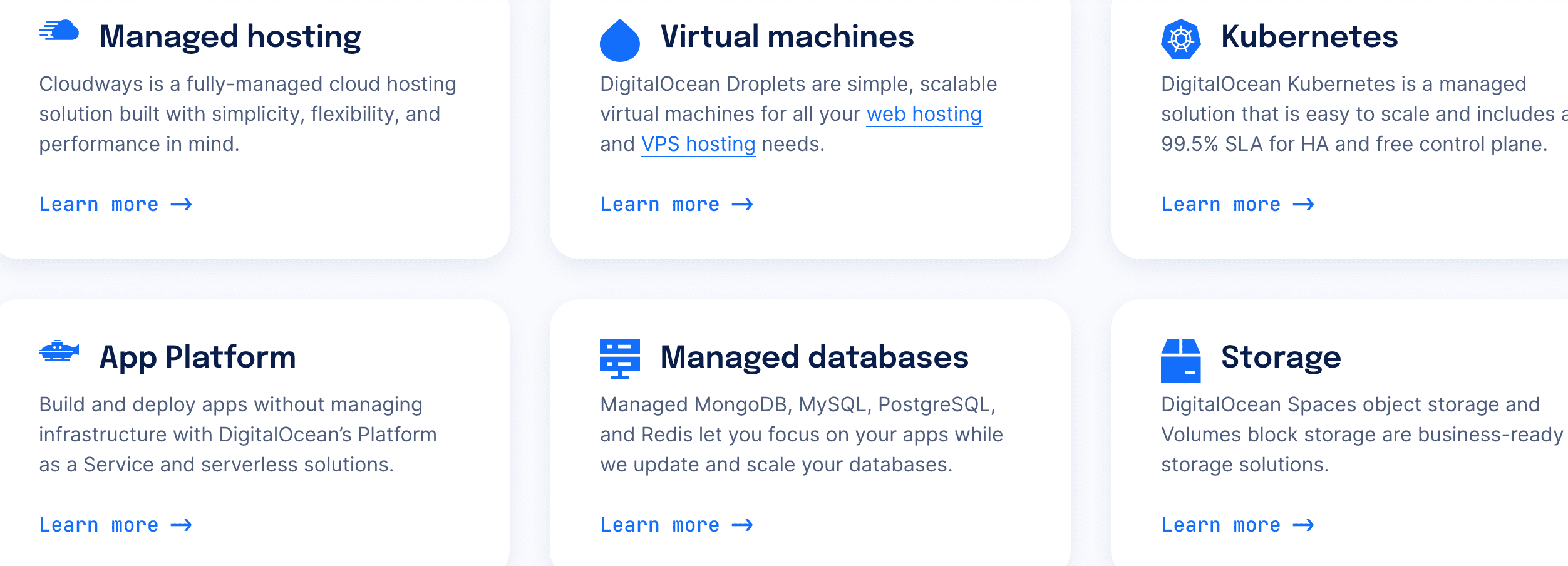Click the Kubernetes heading

tap(1309, 36)
